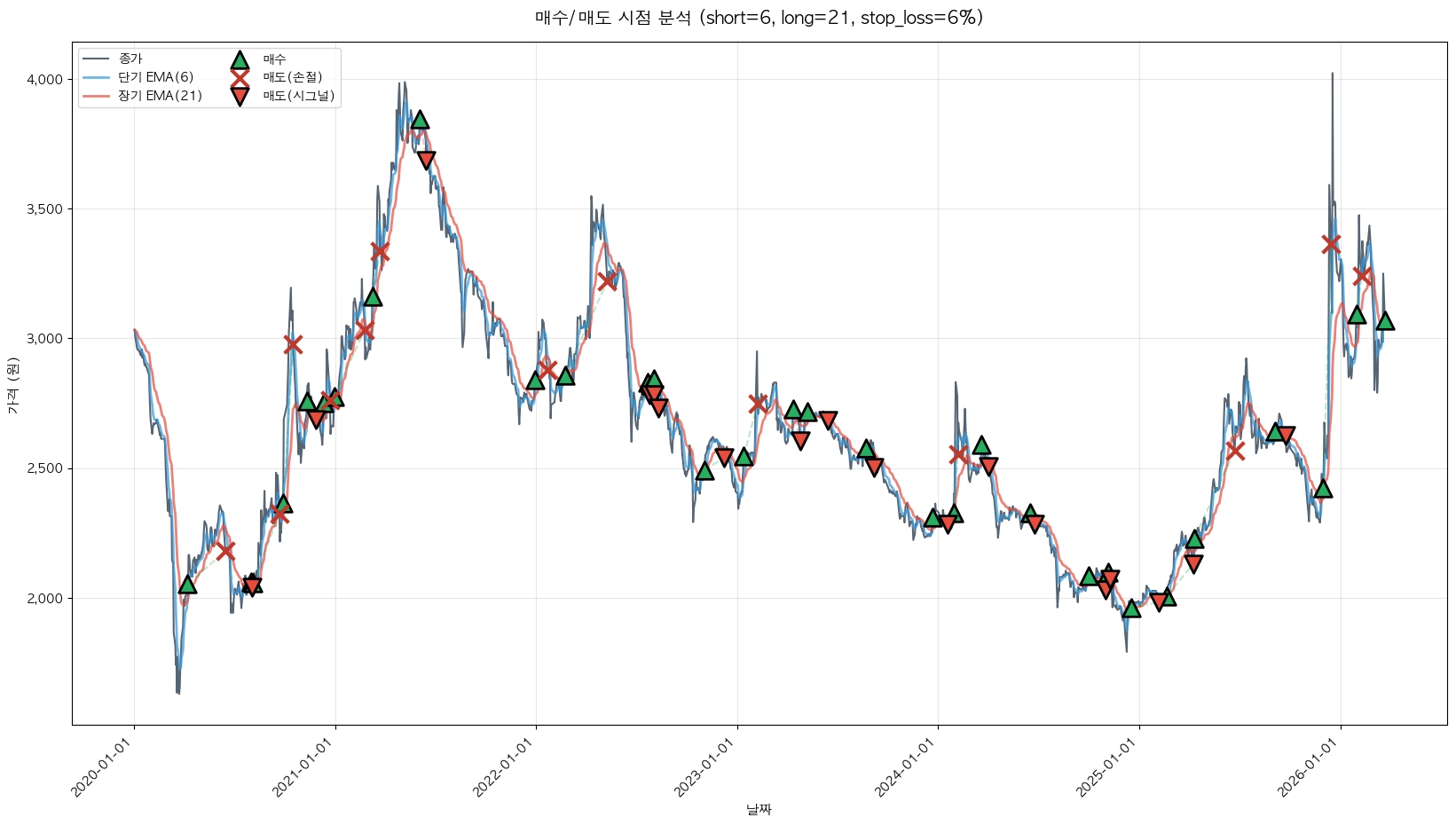The height and width of the screenshot is (825, 1456).
Task: Click the 가격 (원) y-axis title
Action: (12, 385)
